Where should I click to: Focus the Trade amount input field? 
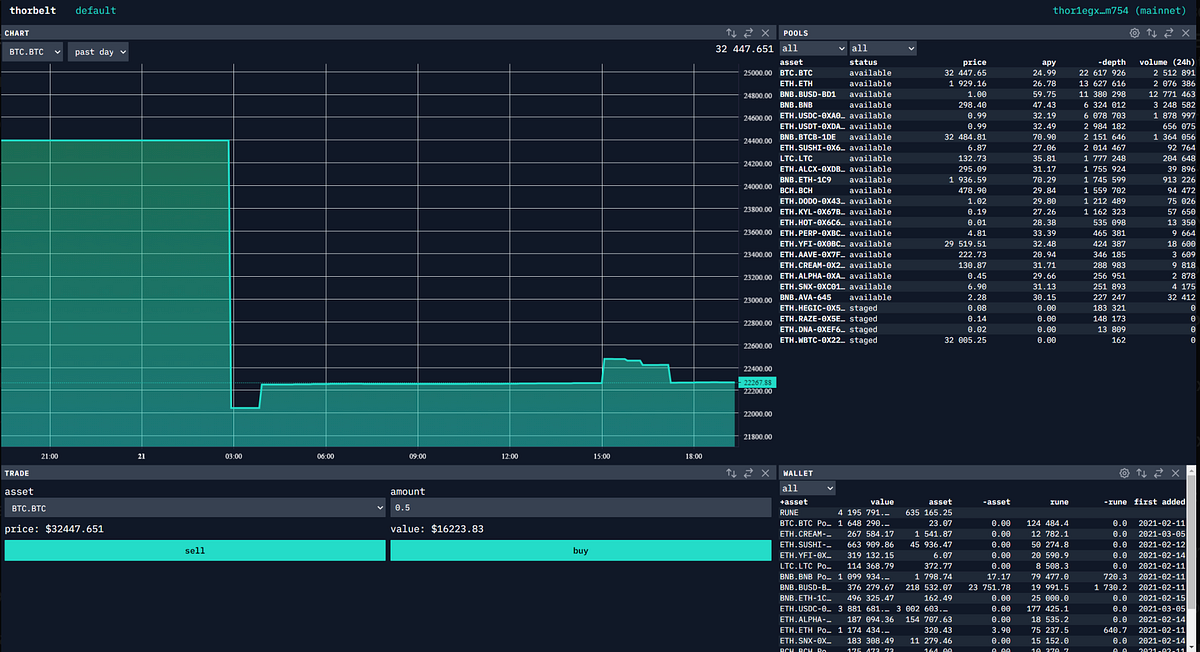[x=580, y=508]
